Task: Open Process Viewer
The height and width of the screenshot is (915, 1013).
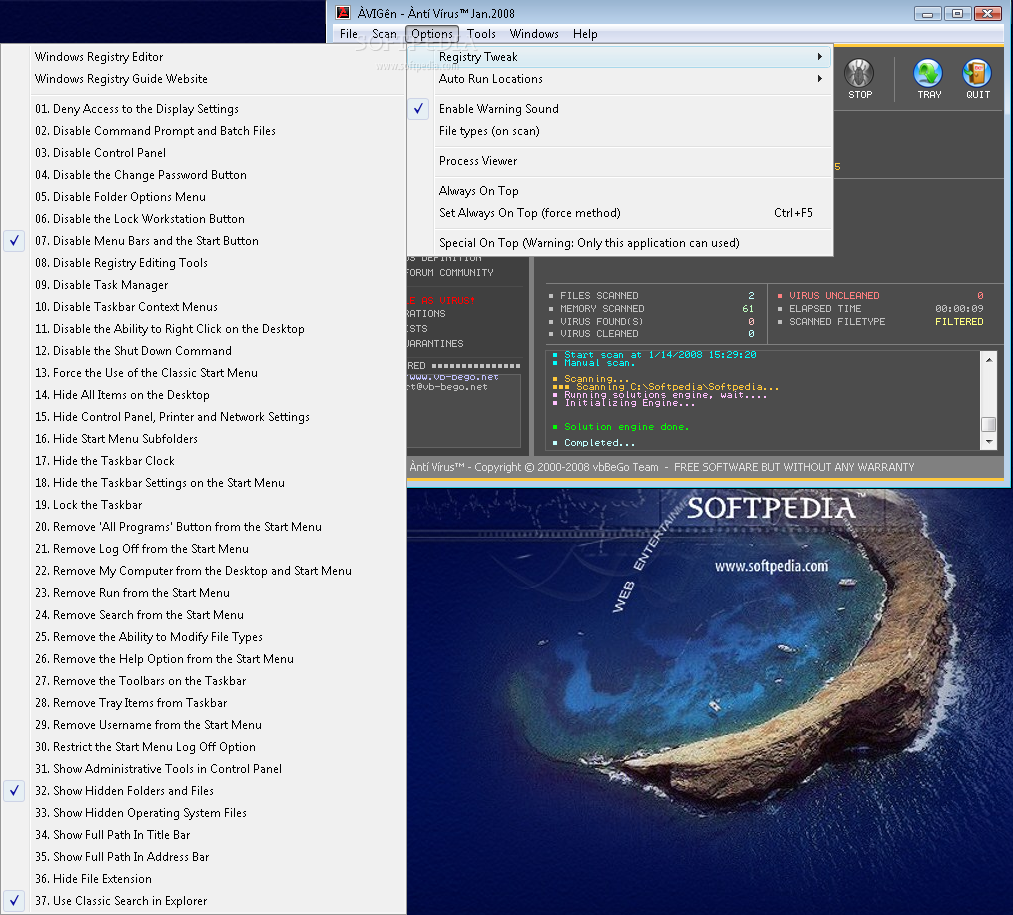Action: point(620,160)
